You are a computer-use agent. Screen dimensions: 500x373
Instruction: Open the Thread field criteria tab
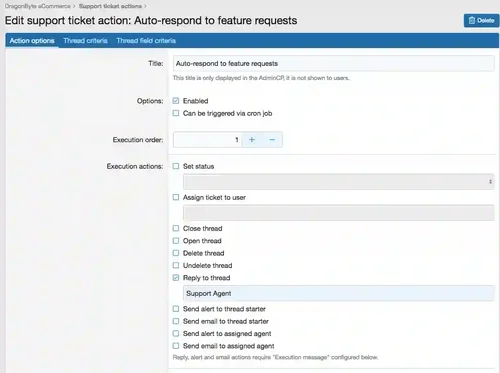(146, 41)
